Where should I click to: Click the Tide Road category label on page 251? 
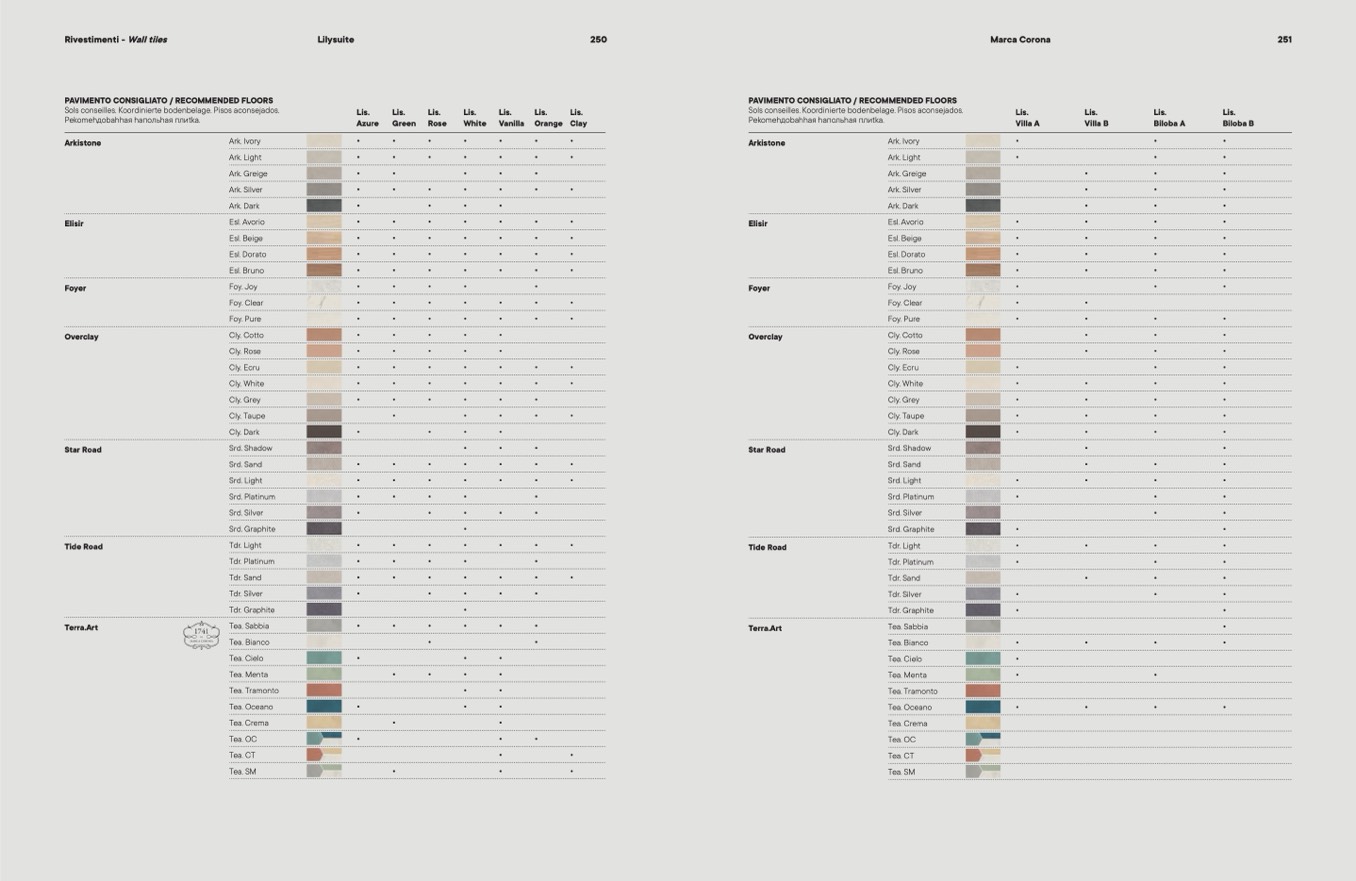[767, 547]
